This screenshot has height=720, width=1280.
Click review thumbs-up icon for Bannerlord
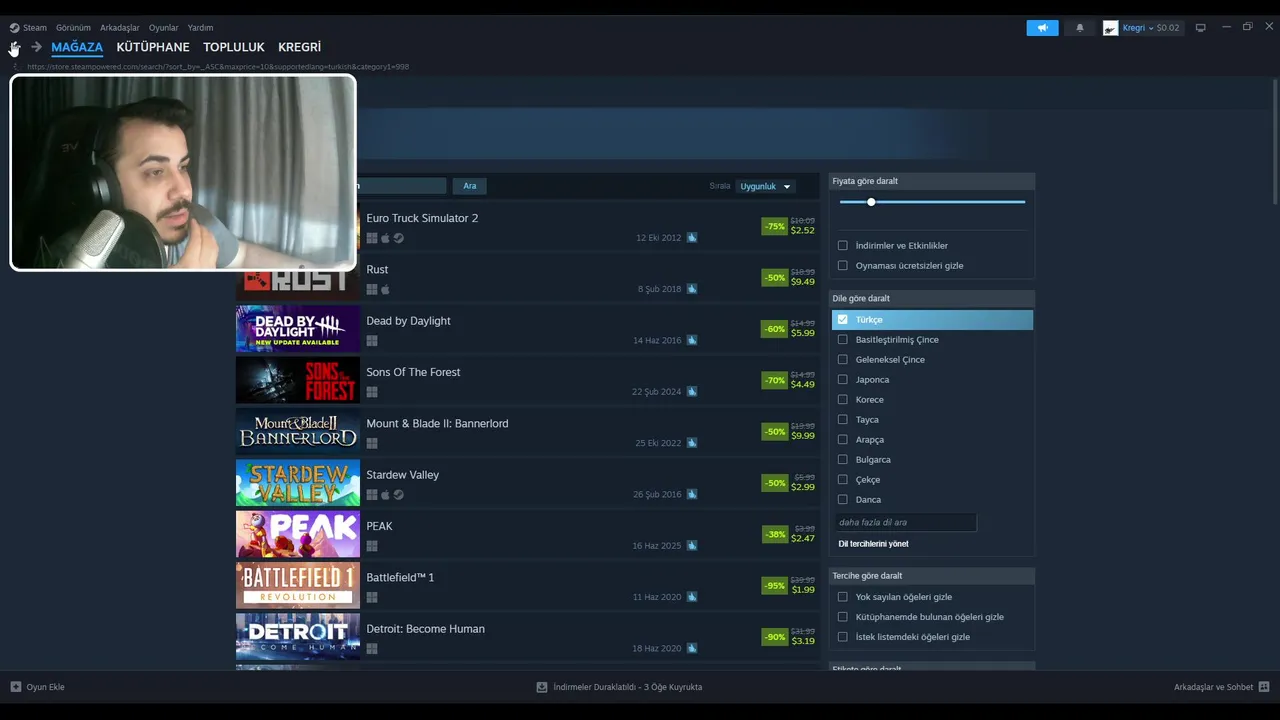coord(692,443)
